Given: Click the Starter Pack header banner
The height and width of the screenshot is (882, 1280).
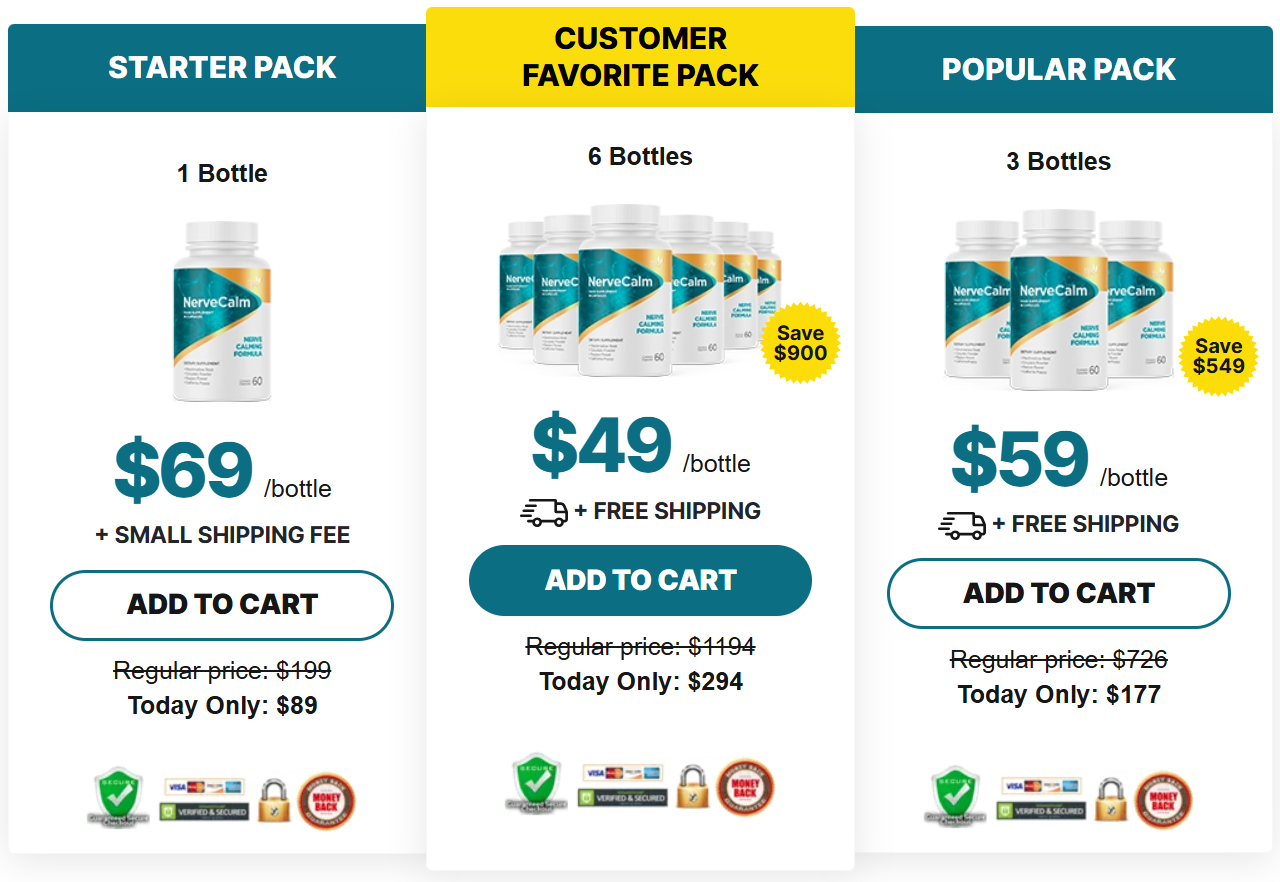Looking at the screenshot, I should (221, 67).
